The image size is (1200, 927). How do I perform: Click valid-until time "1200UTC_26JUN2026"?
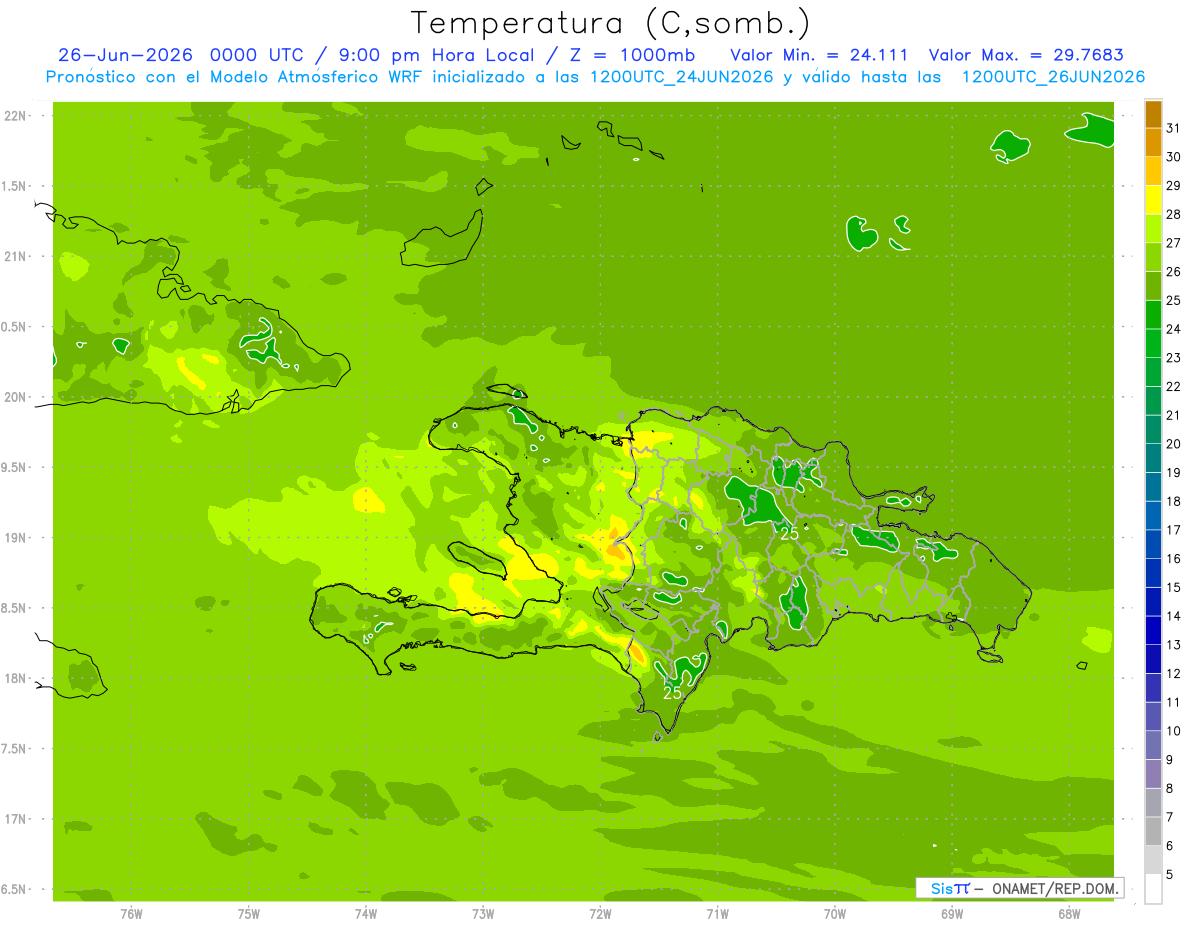1053,77
